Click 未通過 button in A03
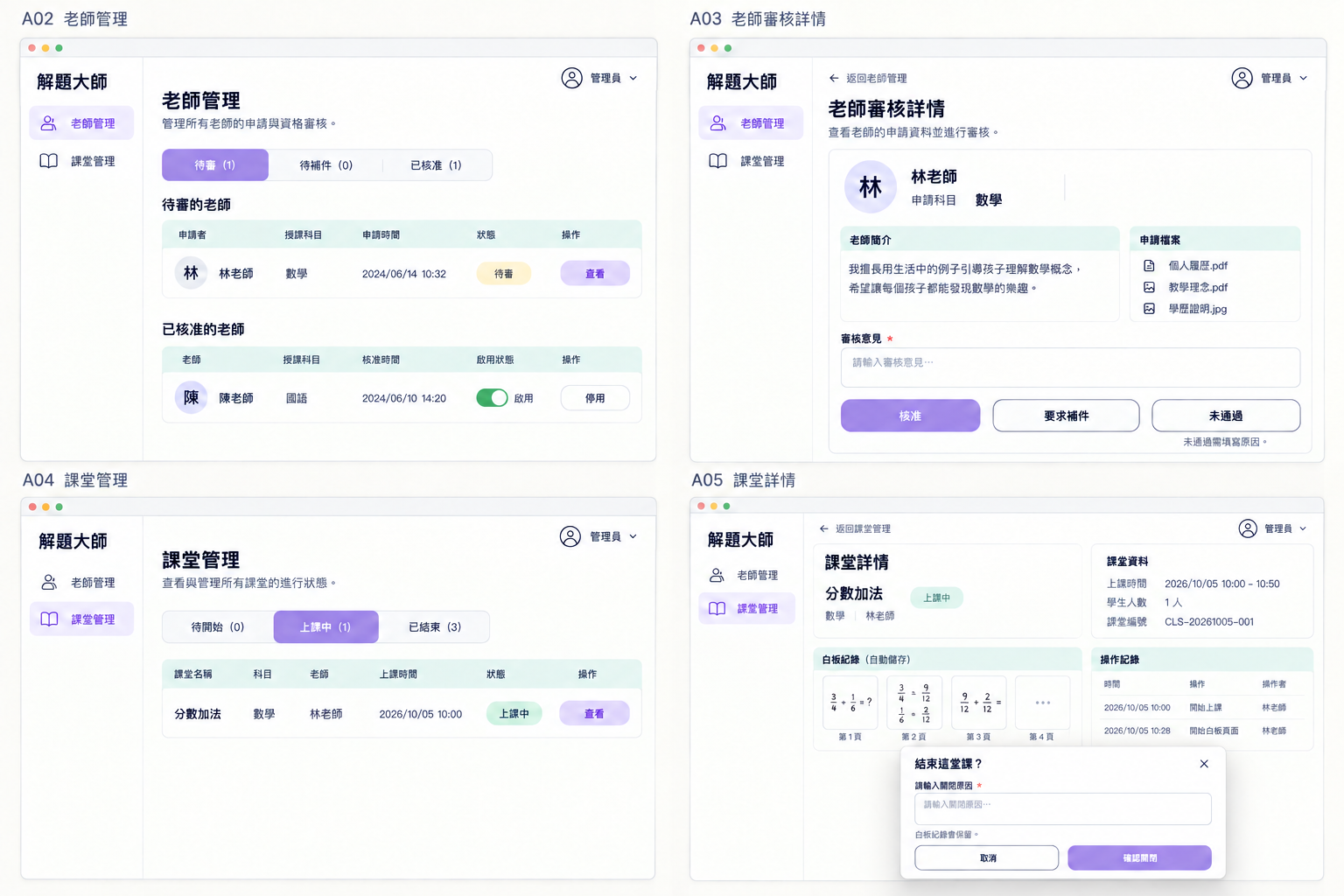Image resolution: width=1344 pixels, height=896 pixels. tap(1226, 416)
